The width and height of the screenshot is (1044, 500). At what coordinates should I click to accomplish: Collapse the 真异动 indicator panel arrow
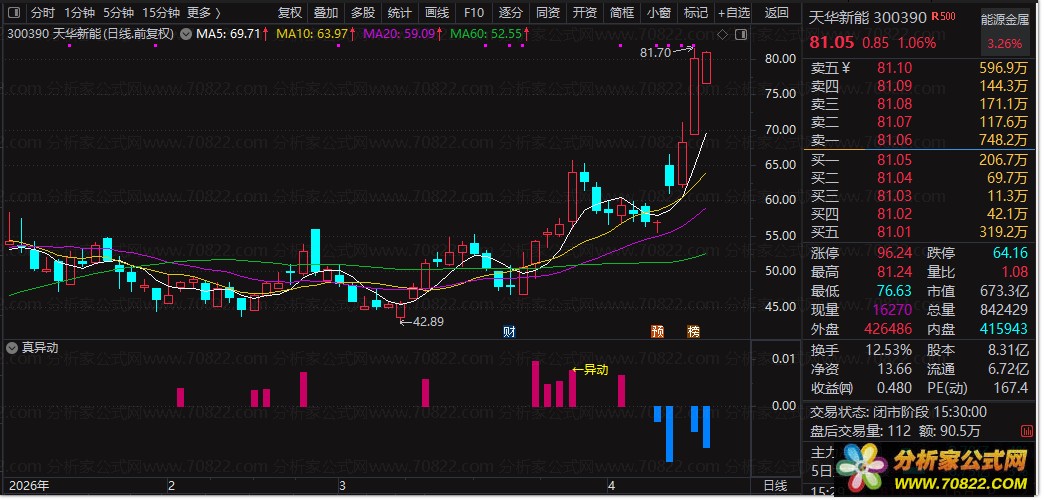[12, 348]
